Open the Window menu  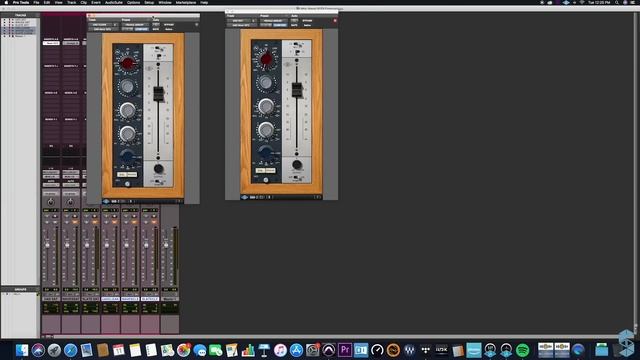[165, 2]
